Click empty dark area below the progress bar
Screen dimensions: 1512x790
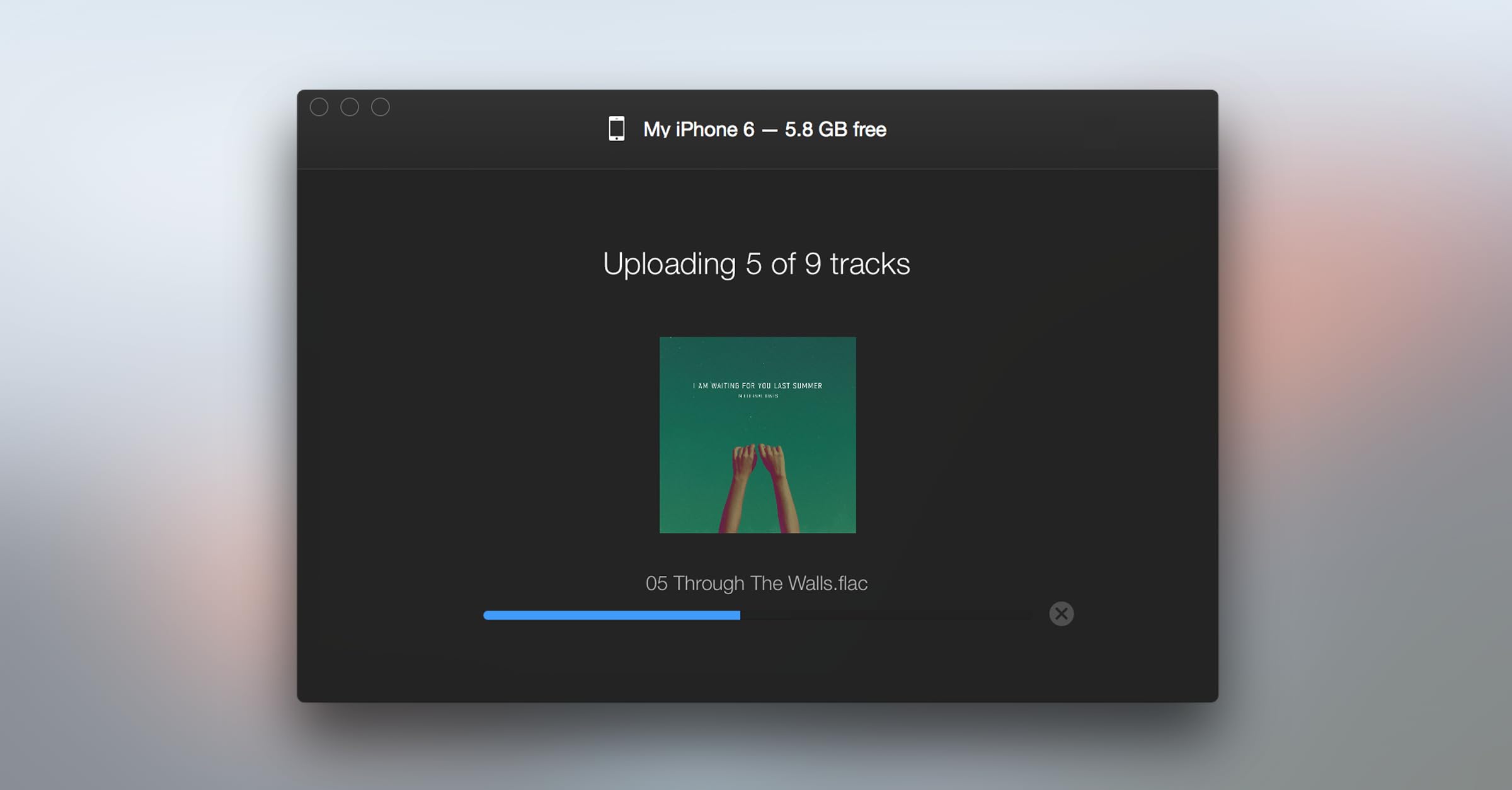(757, 661)
